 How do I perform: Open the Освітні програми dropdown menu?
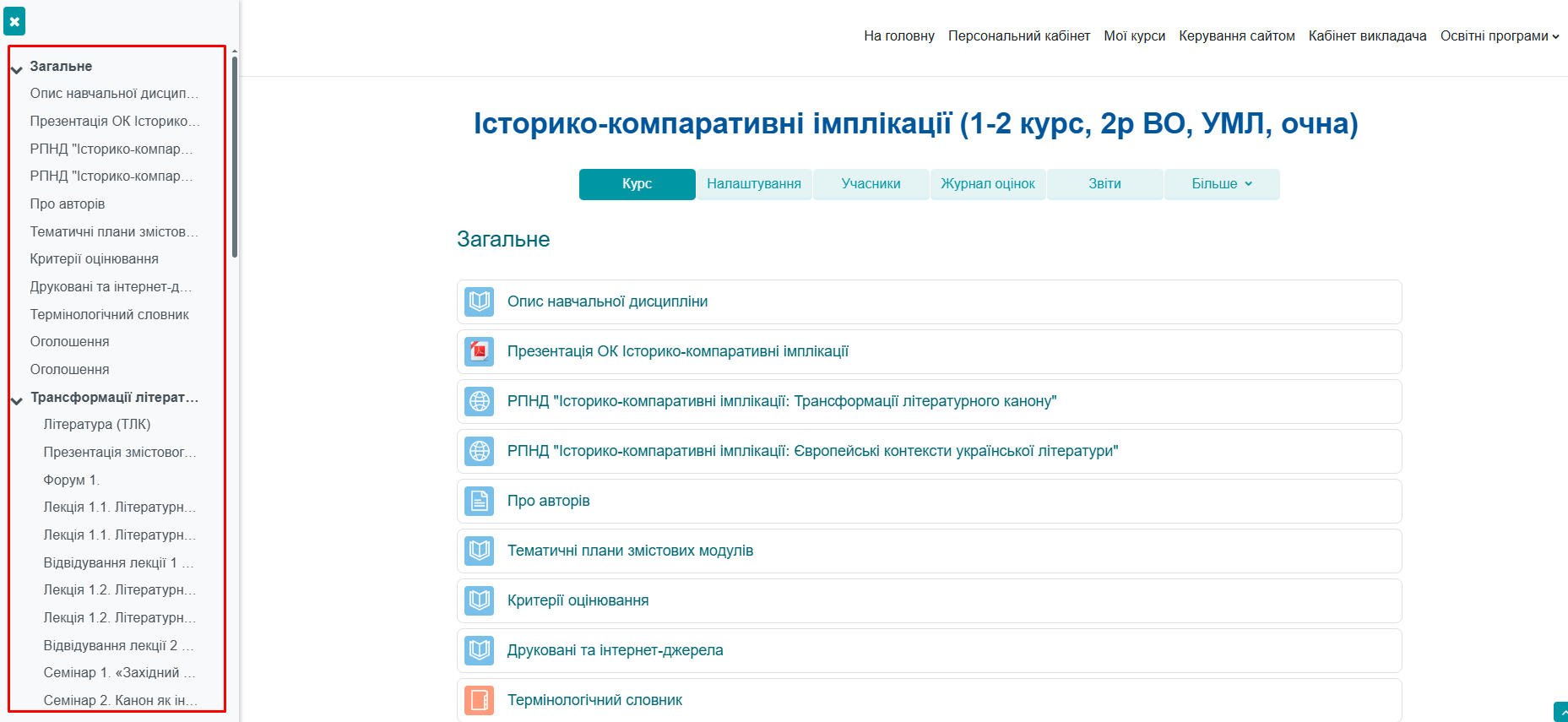(1499, 35)
